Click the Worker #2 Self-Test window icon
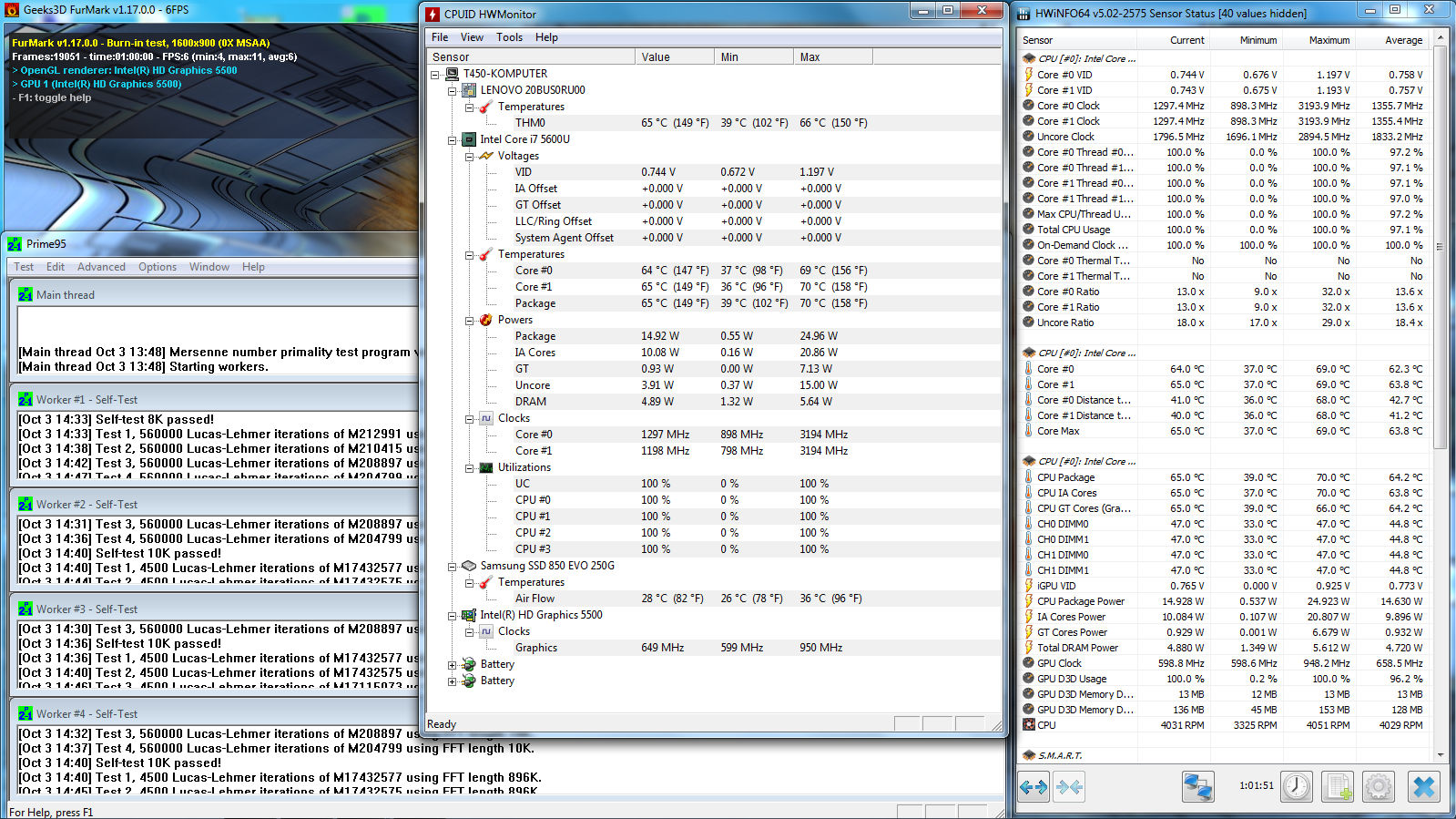The width and height of the screenshot is (1456, 819). click(x=25, y=505)
